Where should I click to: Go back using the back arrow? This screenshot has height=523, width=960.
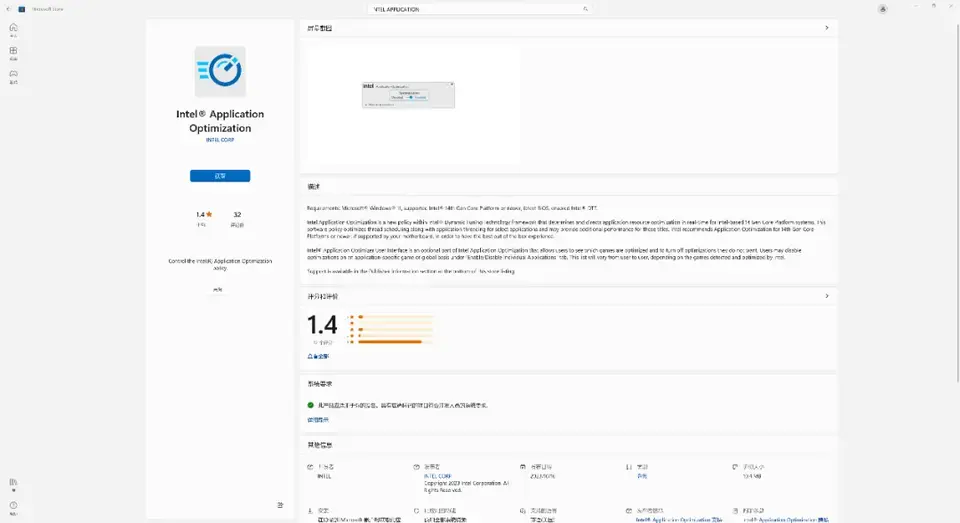[x=8, y=9]
